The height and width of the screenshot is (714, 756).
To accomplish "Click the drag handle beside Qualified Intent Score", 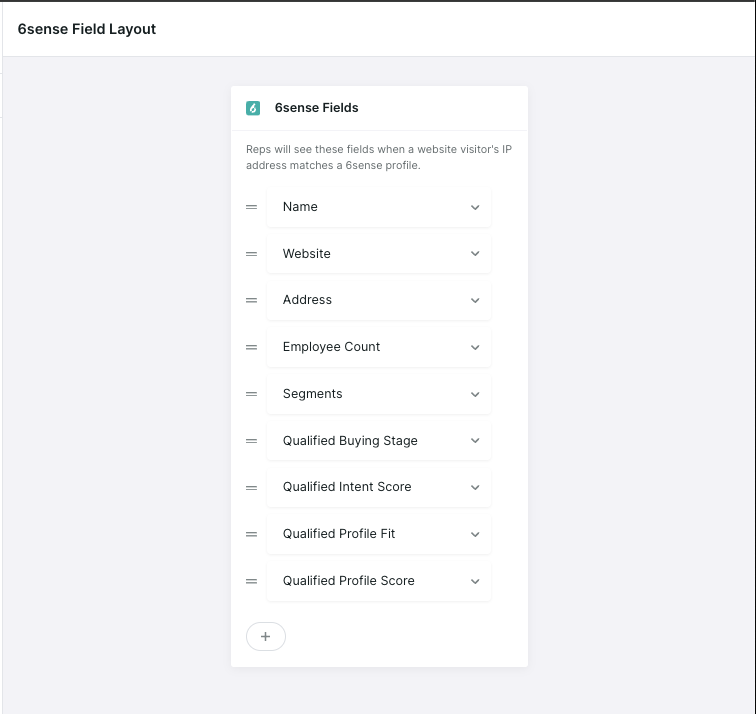I will click(251, 487).
